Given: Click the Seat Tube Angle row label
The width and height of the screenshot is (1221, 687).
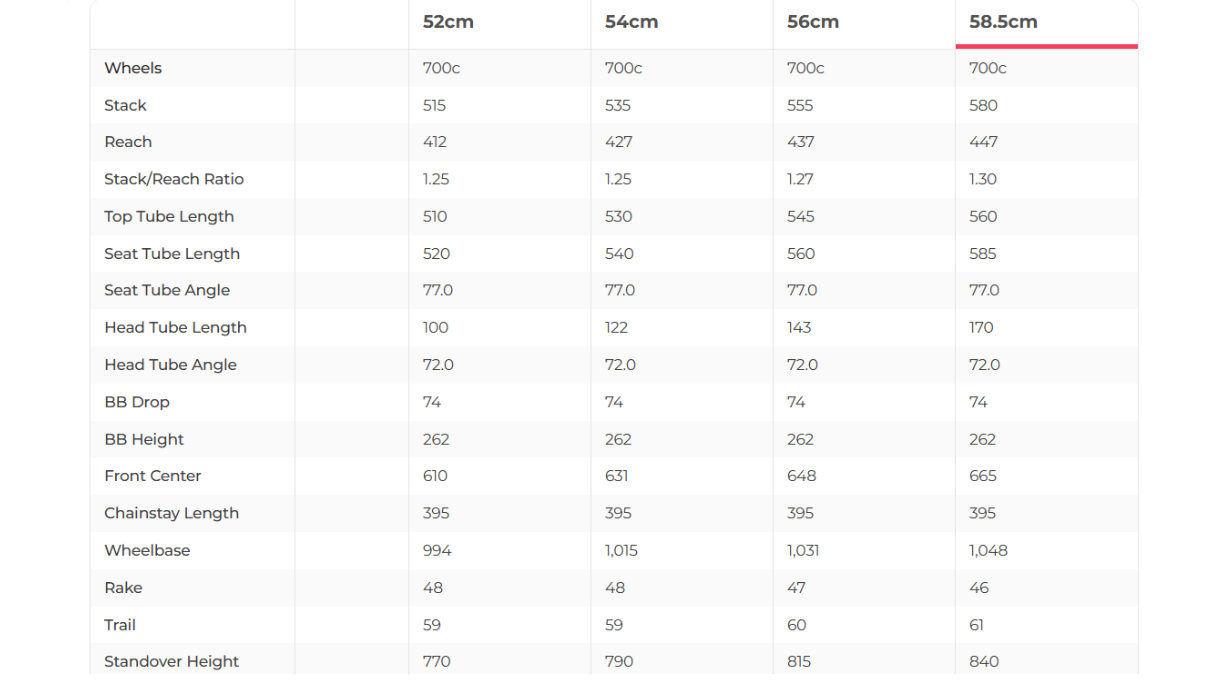Looking at the screenshot, I should pyautogui.click(x=167, y=290).
